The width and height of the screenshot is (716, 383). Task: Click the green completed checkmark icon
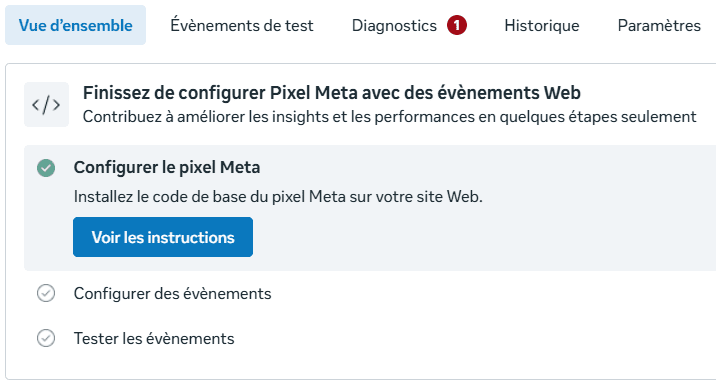[46, 168]
